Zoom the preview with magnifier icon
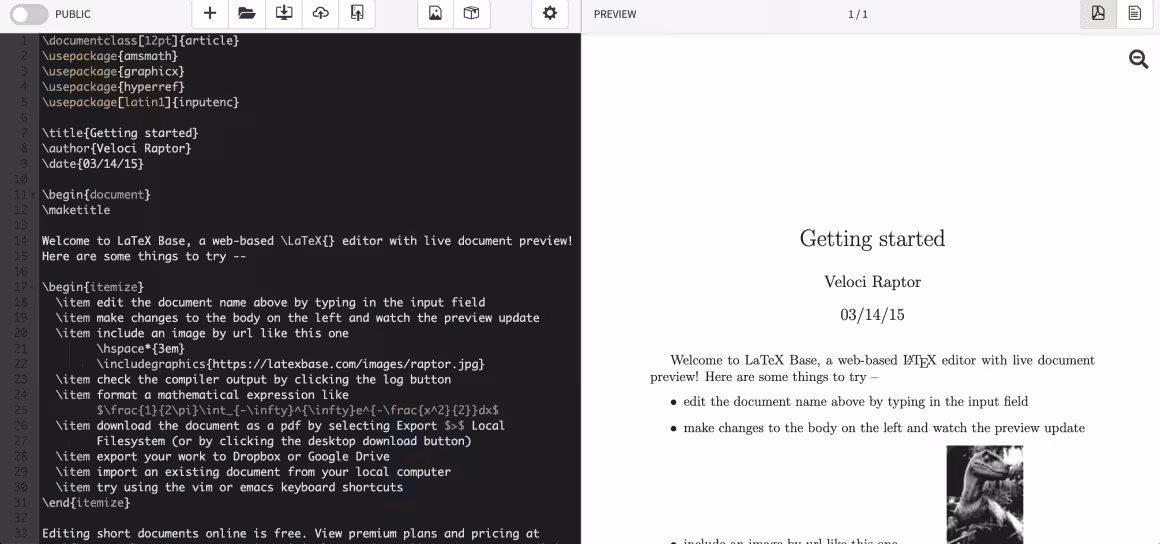1160x544 pixels. [1138, 59]
